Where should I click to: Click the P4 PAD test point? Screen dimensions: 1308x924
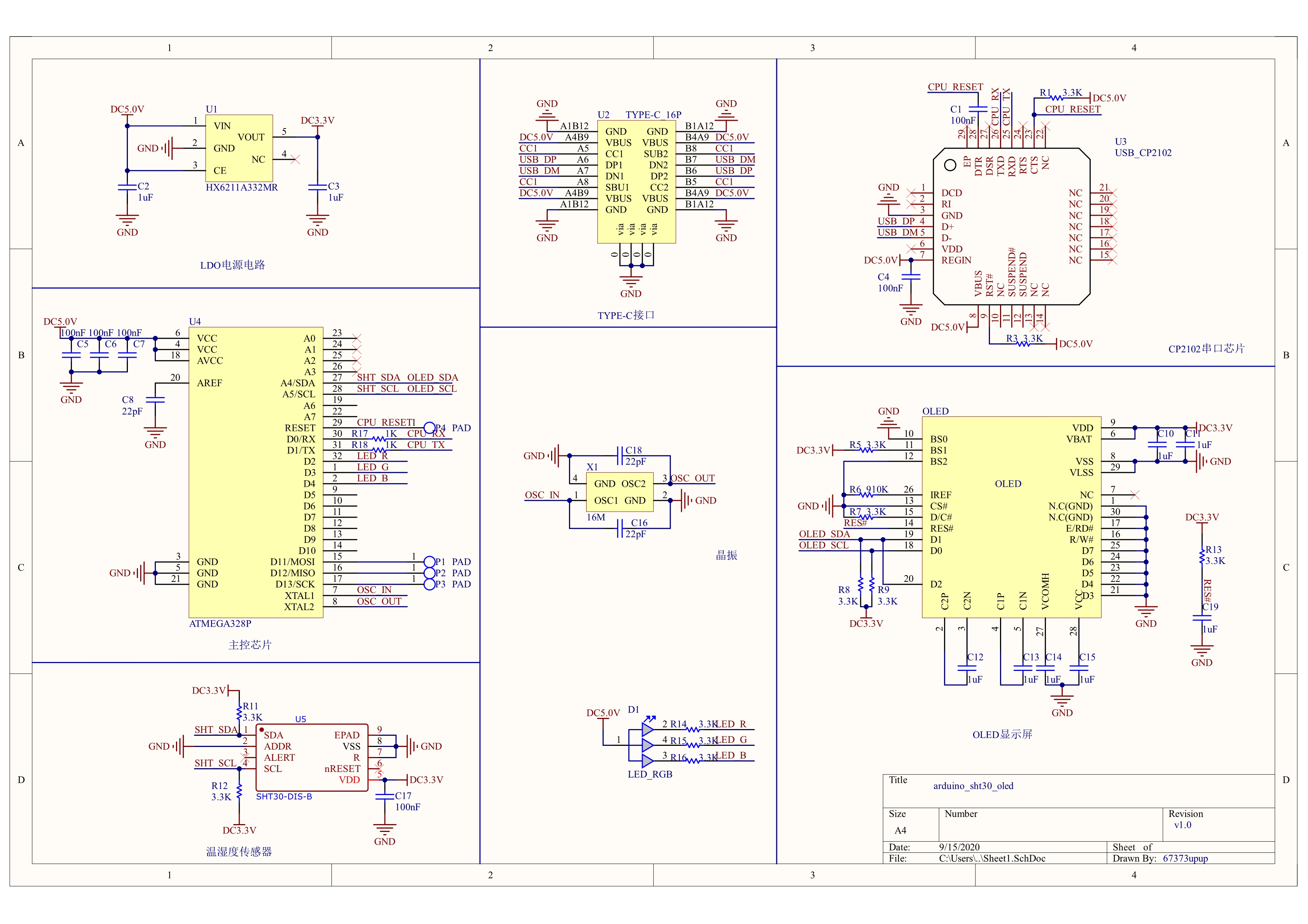(x=430, y=428)
